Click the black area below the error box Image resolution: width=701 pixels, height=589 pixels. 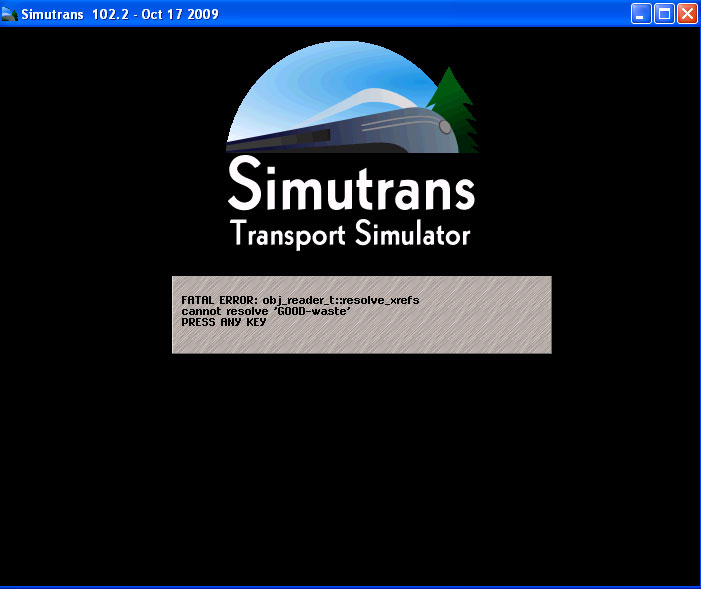point(350,460)
